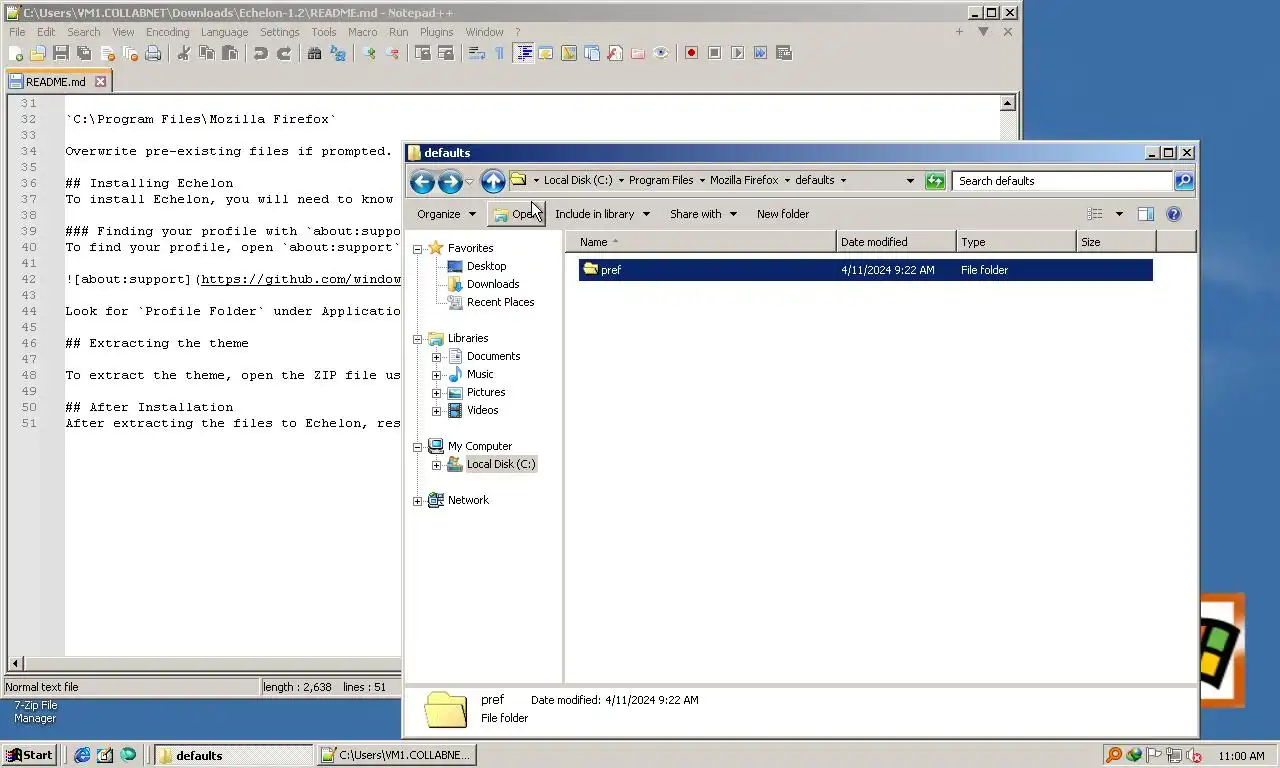Collapse the Favorites tree node

(x=418, y=248)
